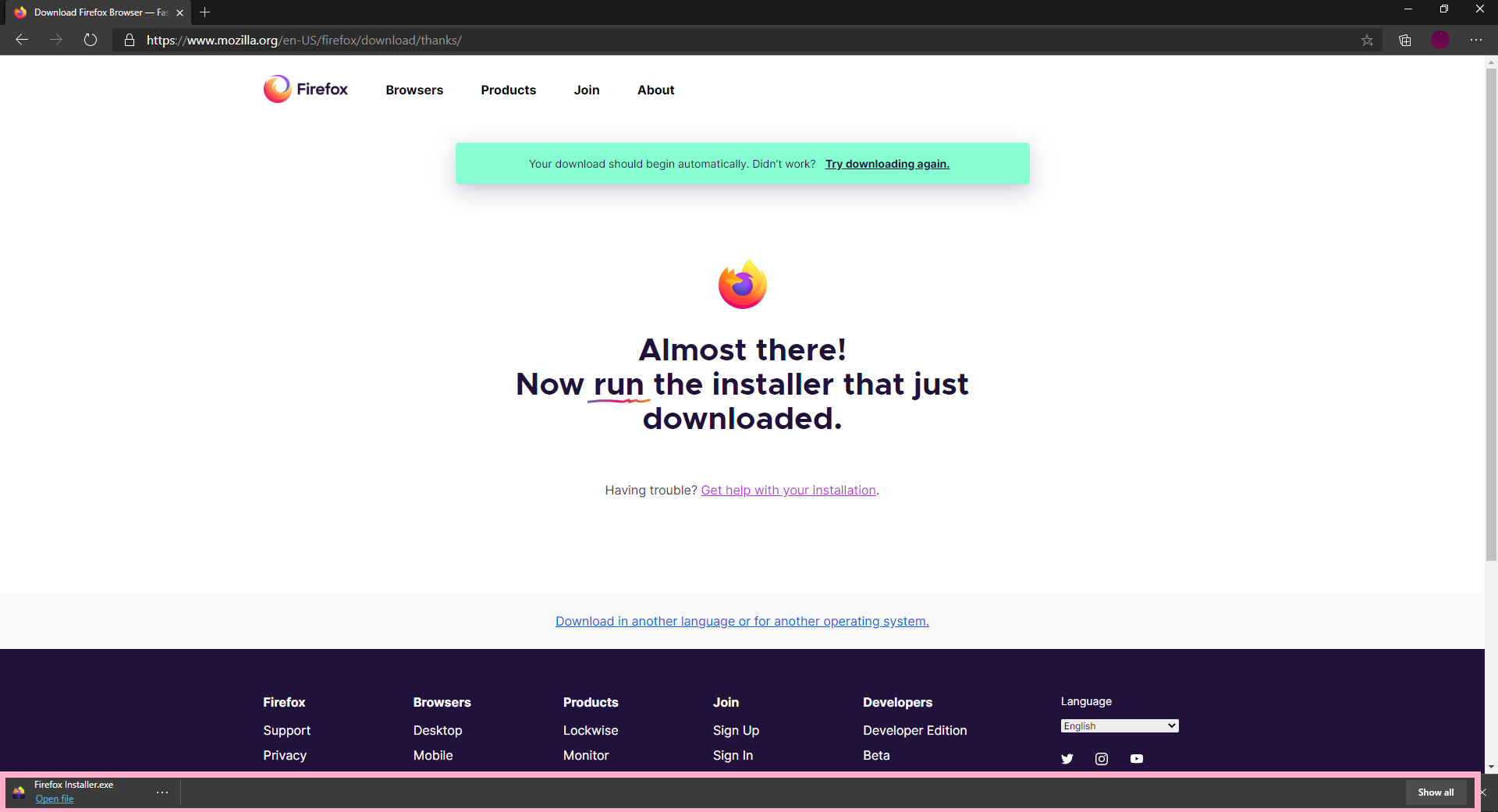This screenshot has height=812, width=1498.
Task: View site security lock info
Action: point(130,40)
